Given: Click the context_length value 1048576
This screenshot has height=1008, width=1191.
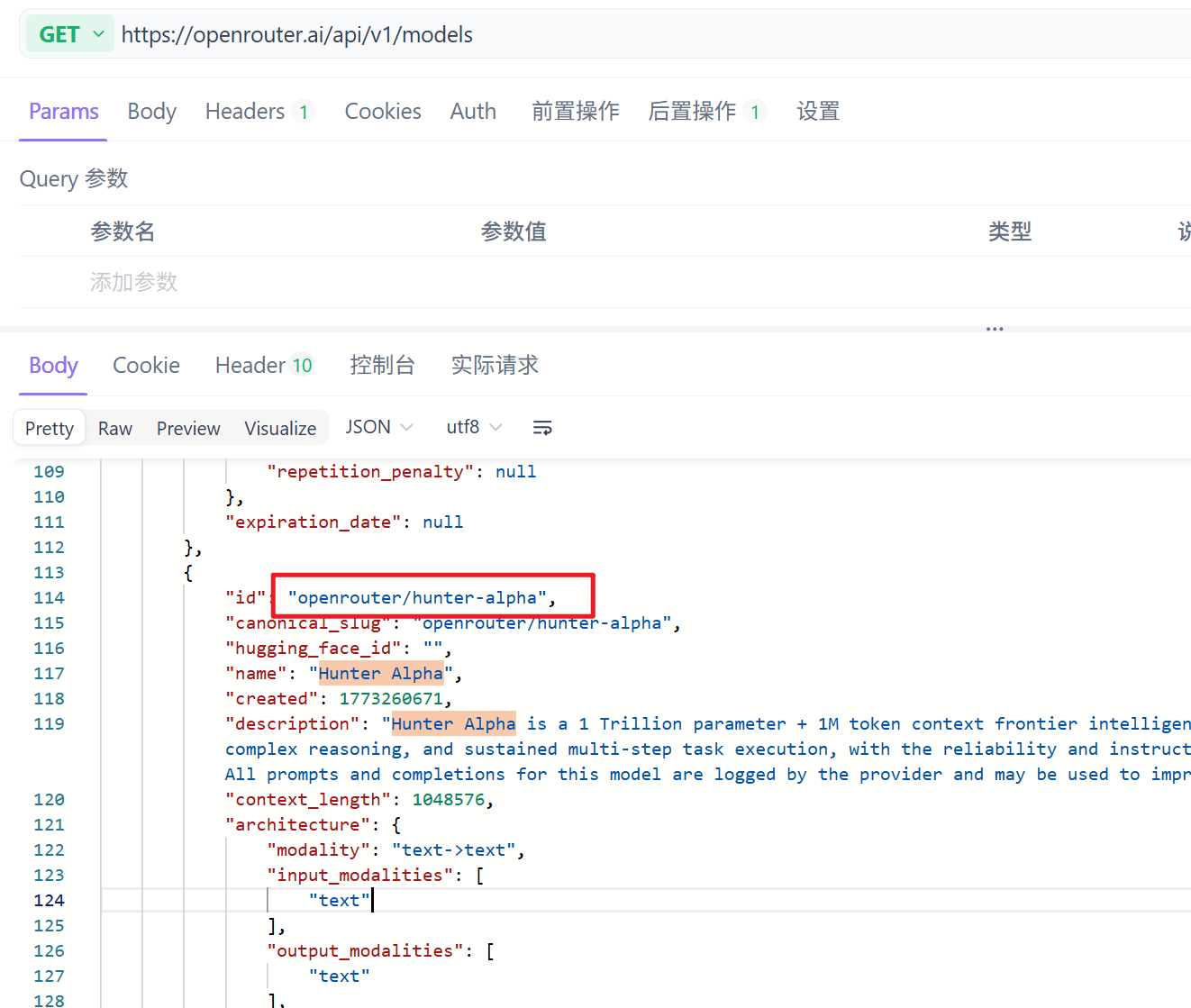Looking at the screenshot, I should pyautogui.click(x=449, y=800).
